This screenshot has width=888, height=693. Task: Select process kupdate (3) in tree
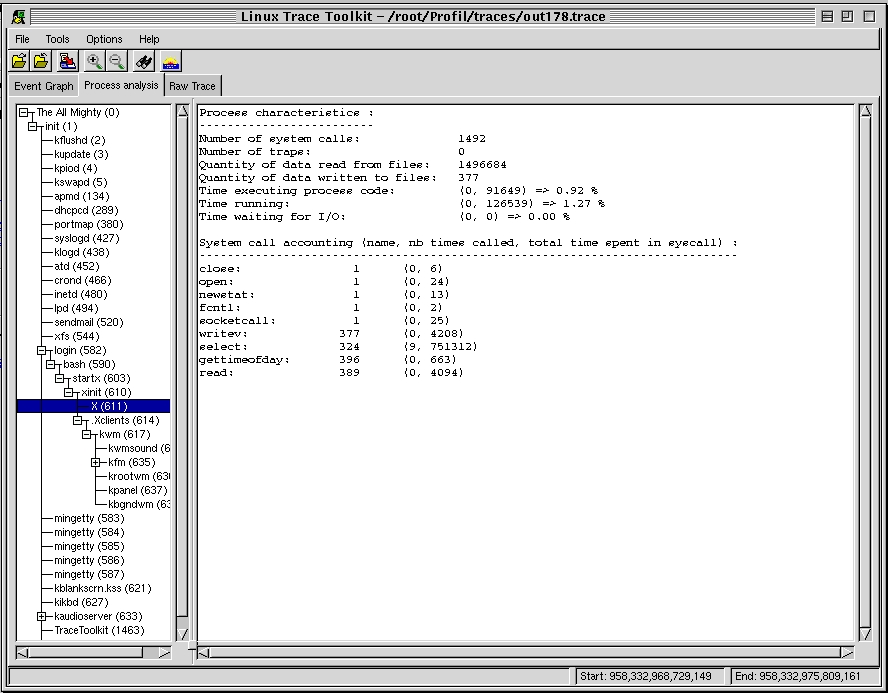click(81, 155)
